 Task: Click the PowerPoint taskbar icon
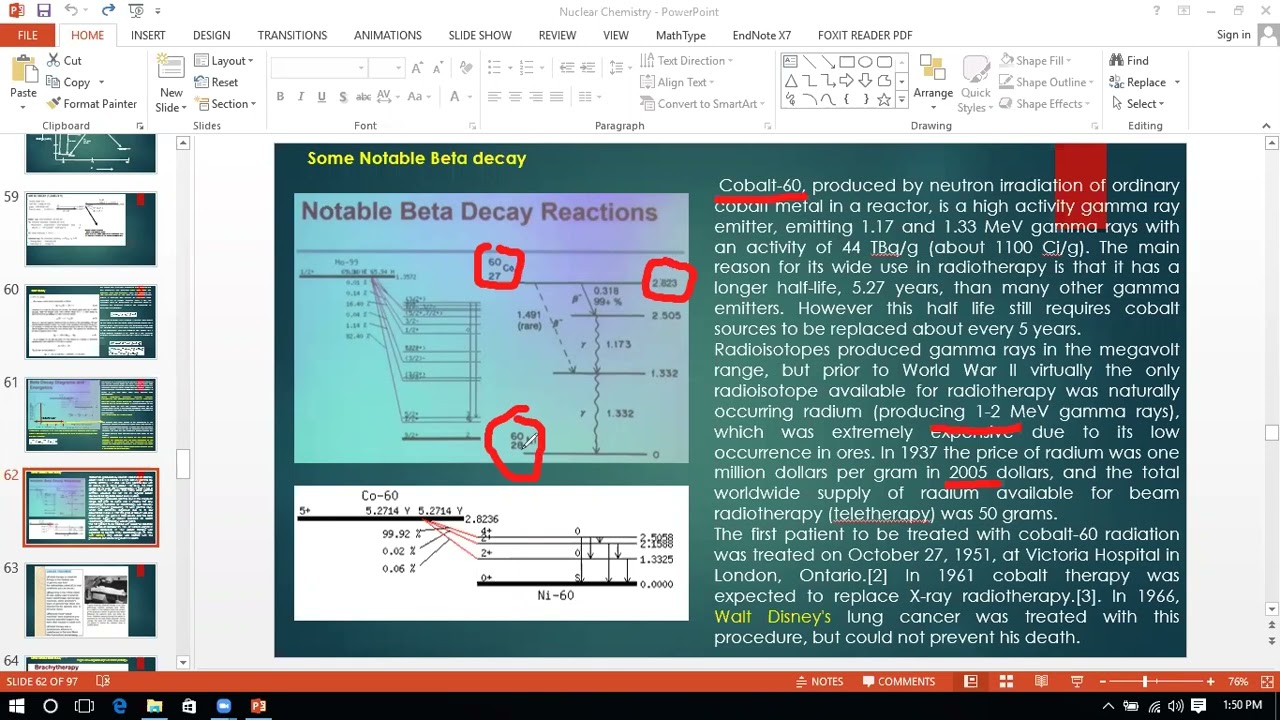click(258, 706)
